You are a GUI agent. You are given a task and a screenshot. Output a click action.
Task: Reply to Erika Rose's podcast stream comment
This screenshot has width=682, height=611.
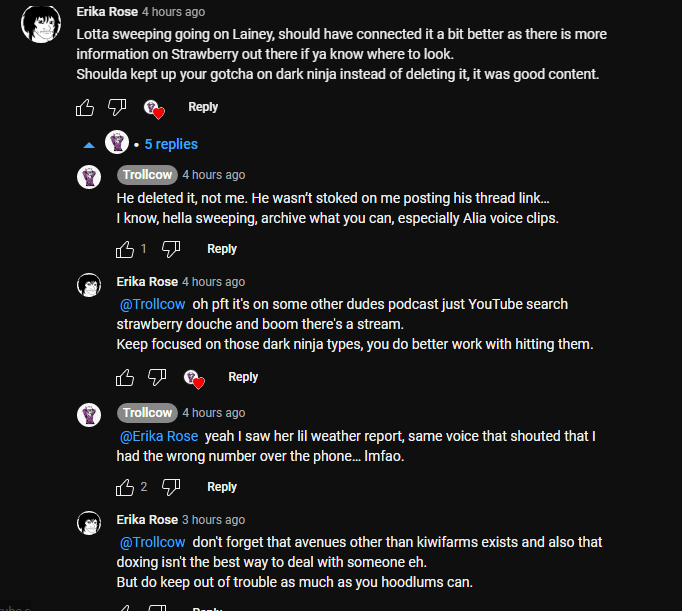pos(243,377)
